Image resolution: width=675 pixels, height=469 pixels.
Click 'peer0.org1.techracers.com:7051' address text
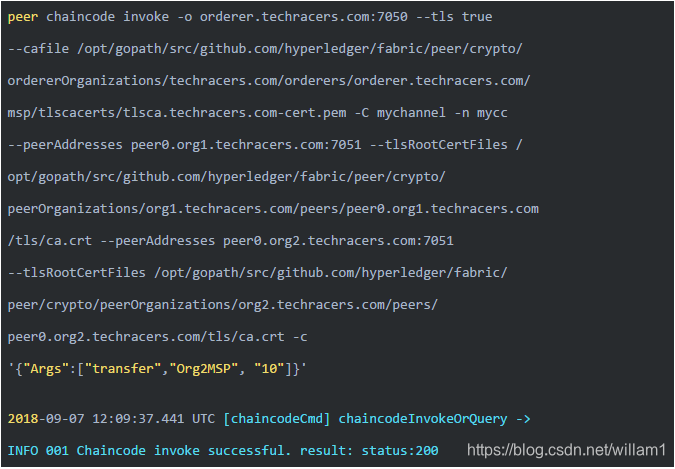(246, 145)
